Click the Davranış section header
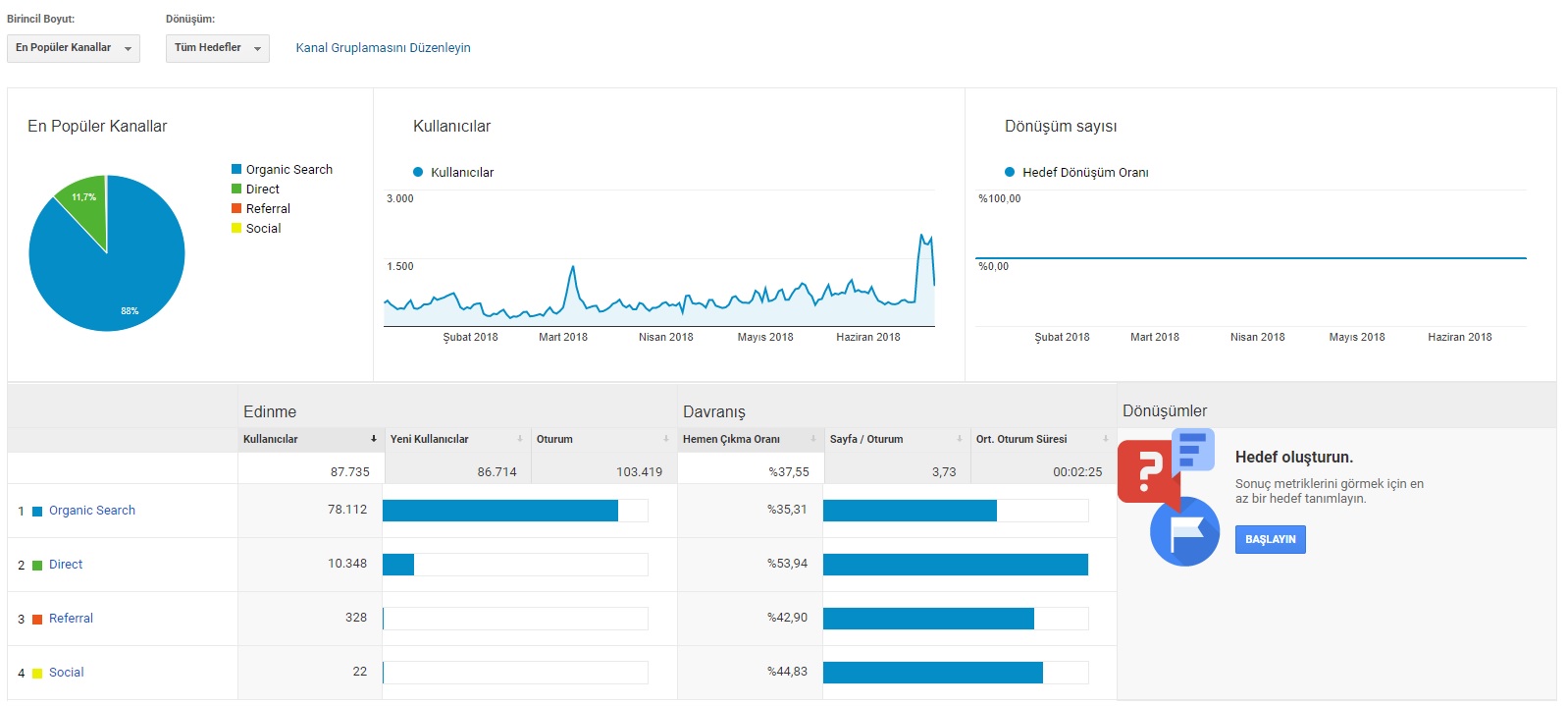Image resolution: width=1568 pixels, height=706 pixels. pos(714,412)
